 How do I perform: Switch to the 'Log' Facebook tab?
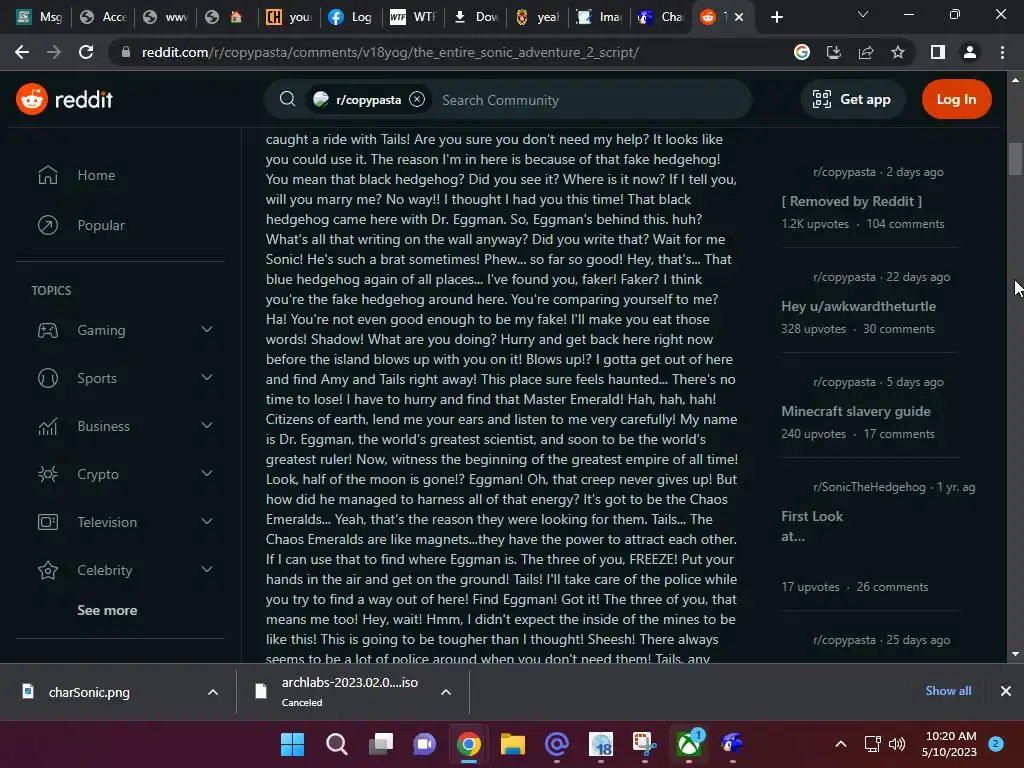351,17
